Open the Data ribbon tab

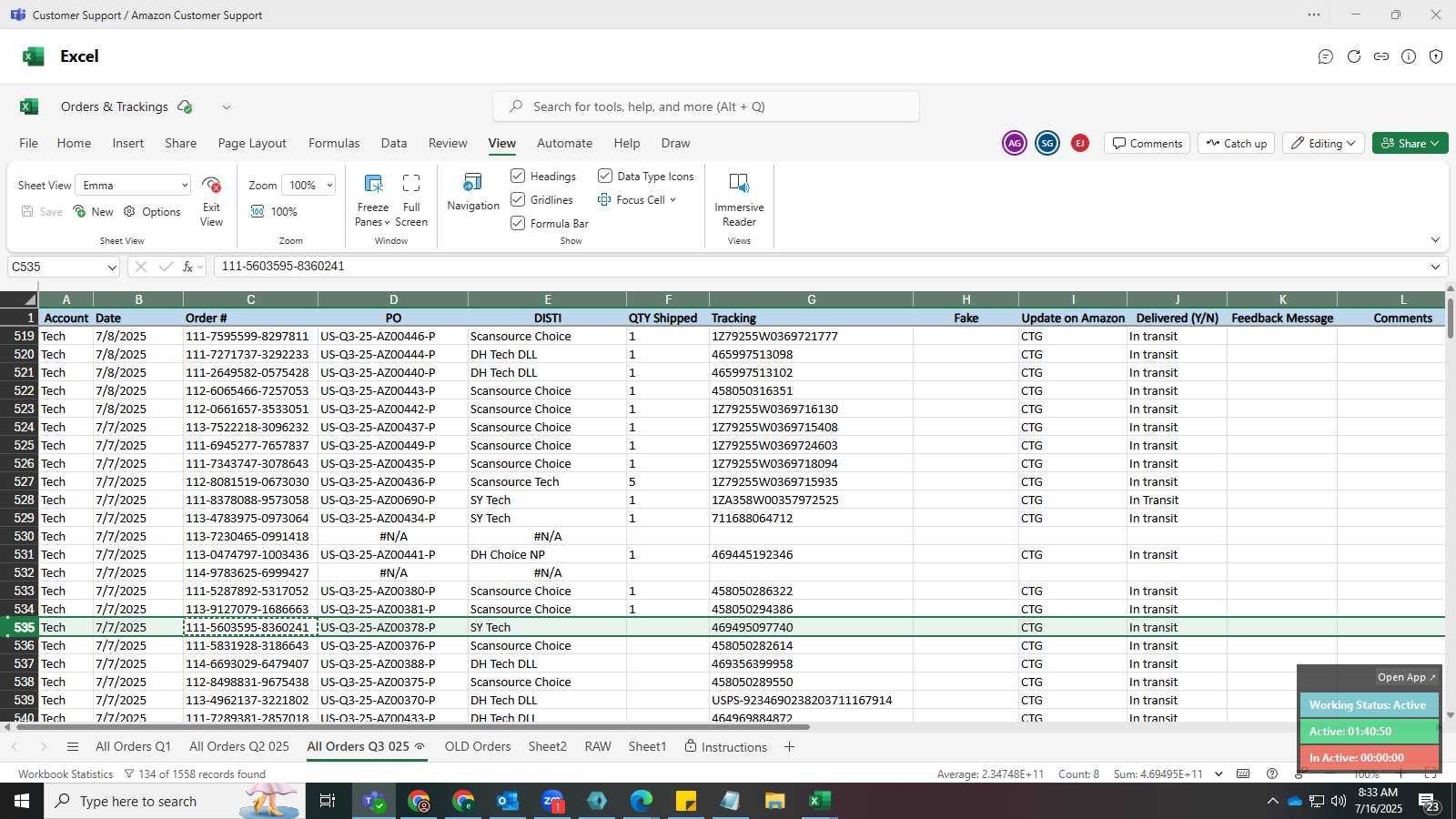(394, 143)
